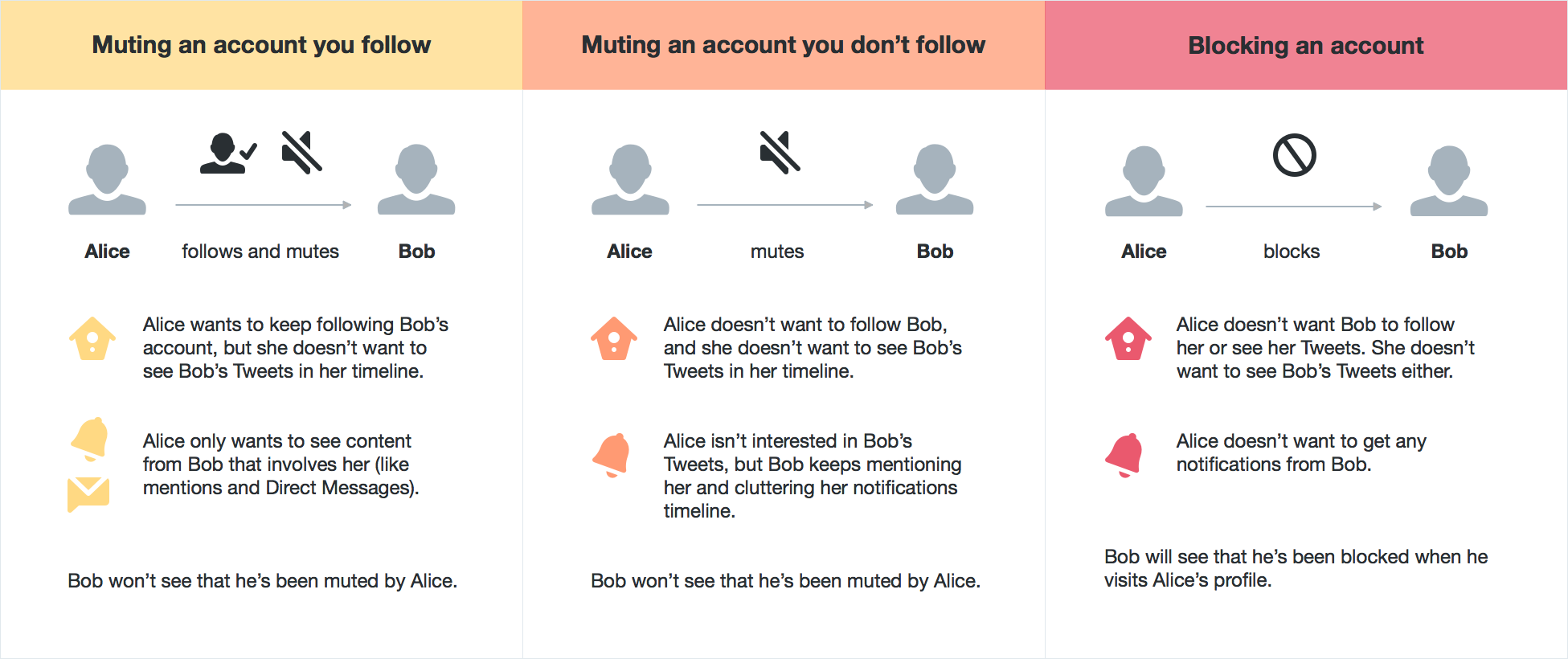Click the 'follows and mutes' label

[260, 252]
